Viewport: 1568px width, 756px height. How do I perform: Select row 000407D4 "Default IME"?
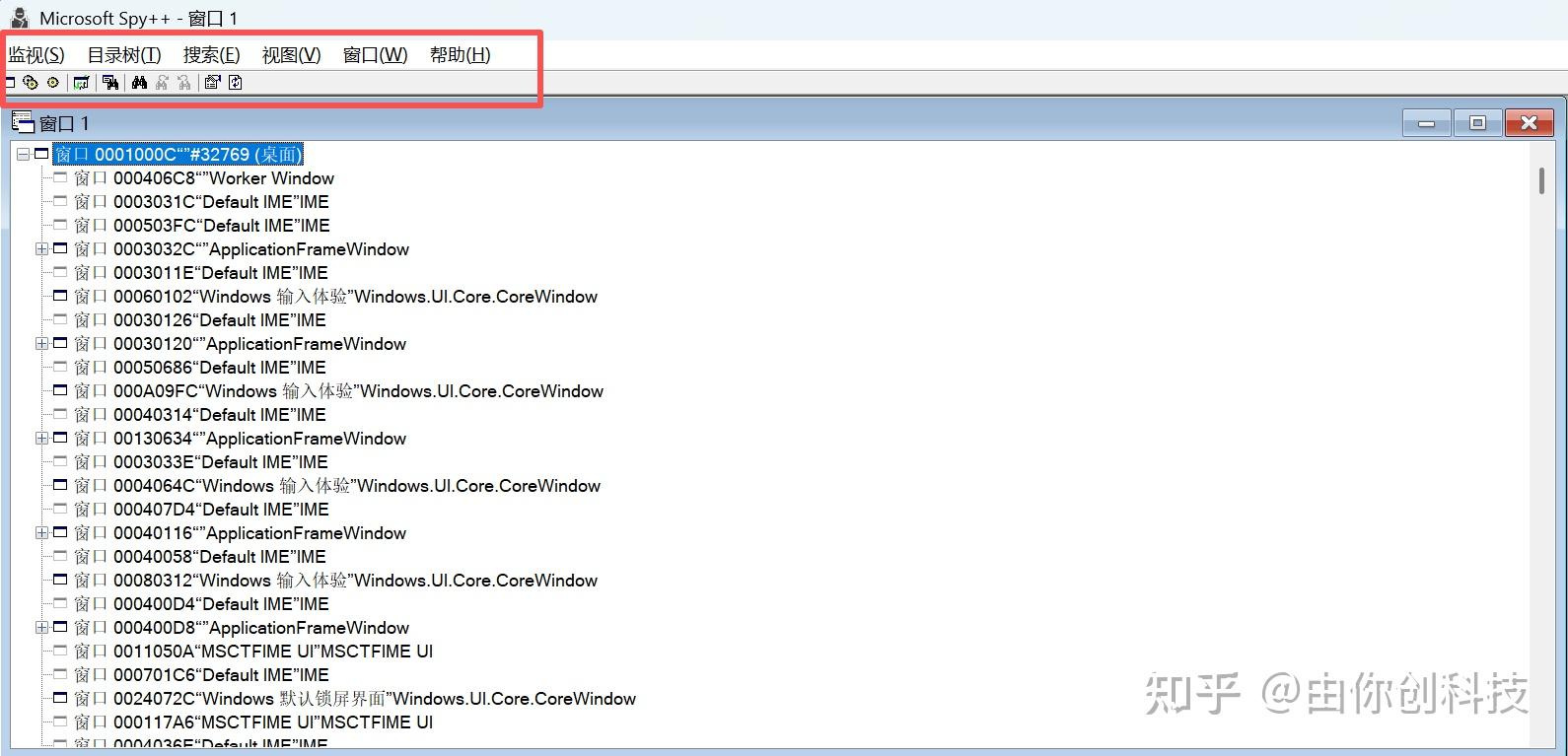coord(201,509)
